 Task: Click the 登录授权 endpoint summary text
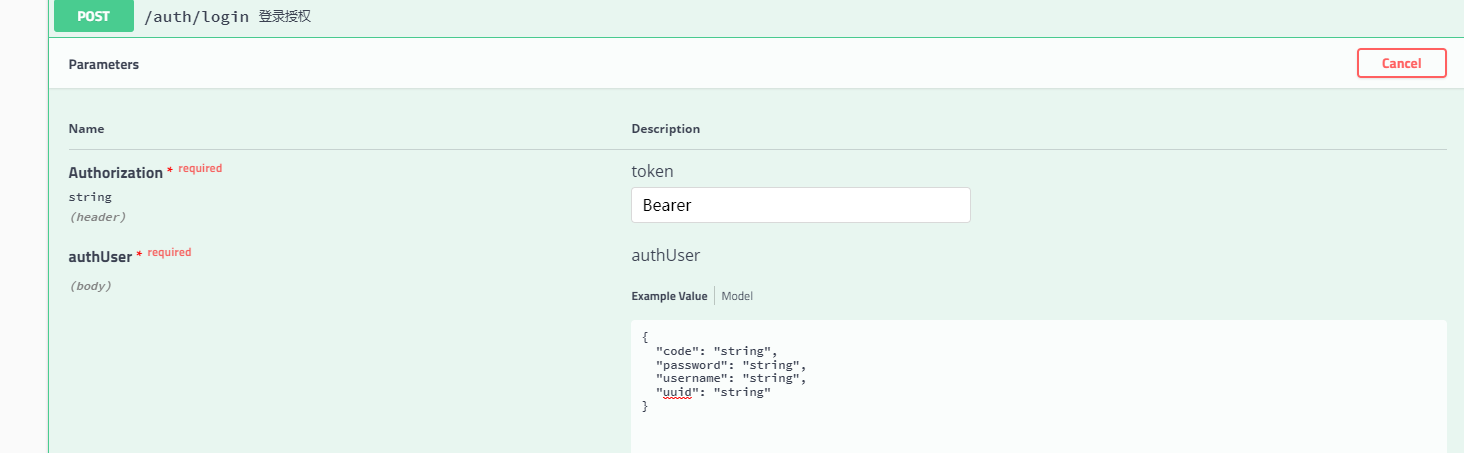coord(285,17)
